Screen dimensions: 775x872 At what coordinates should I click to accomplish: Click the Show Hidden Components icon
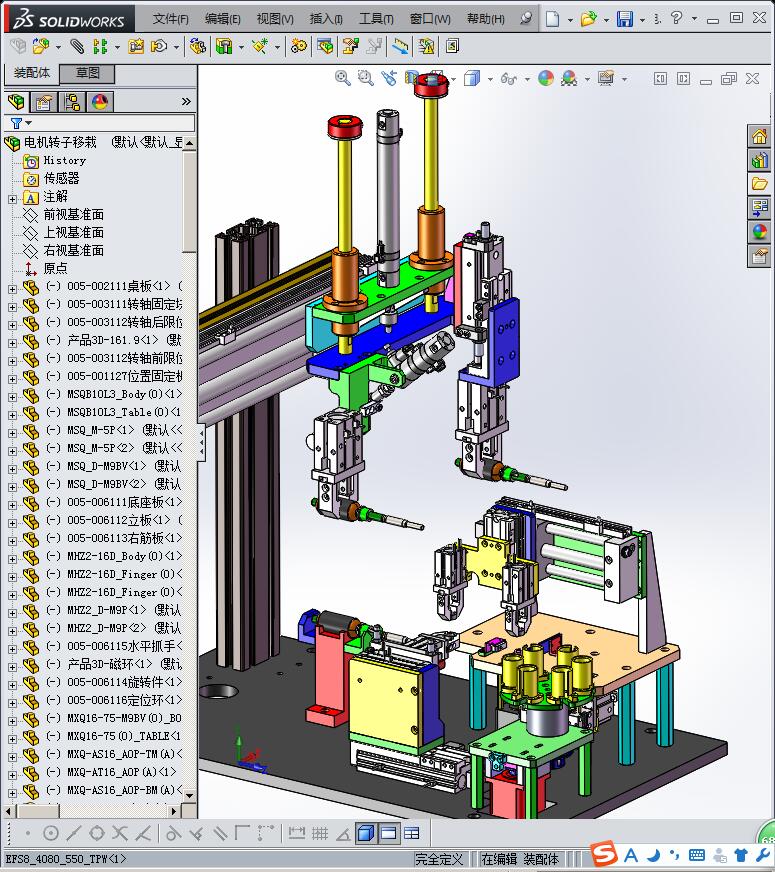197,46
